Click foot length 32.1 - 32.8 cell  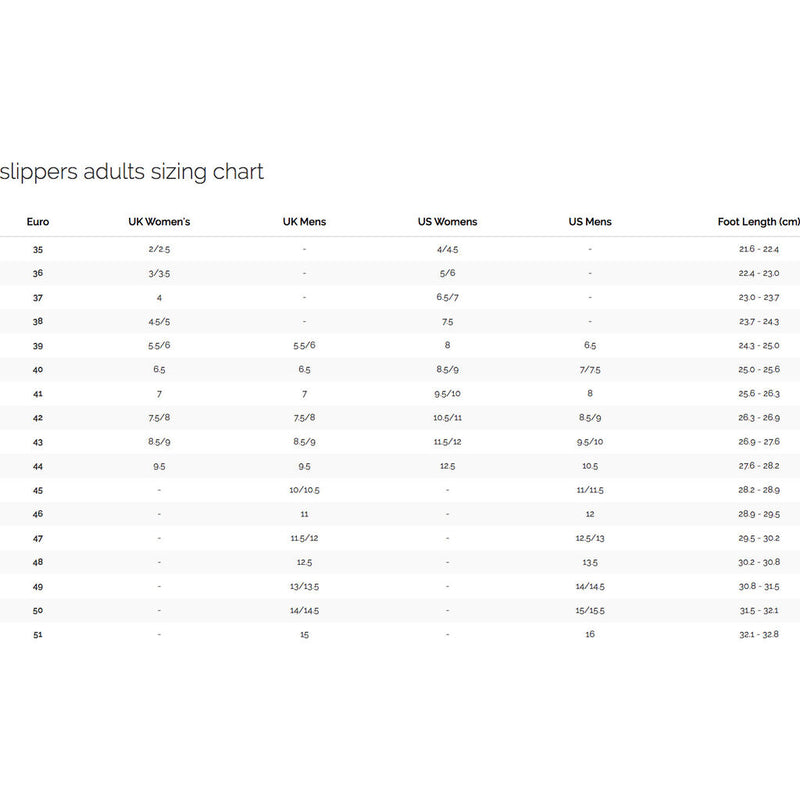(x=758, y=634)
